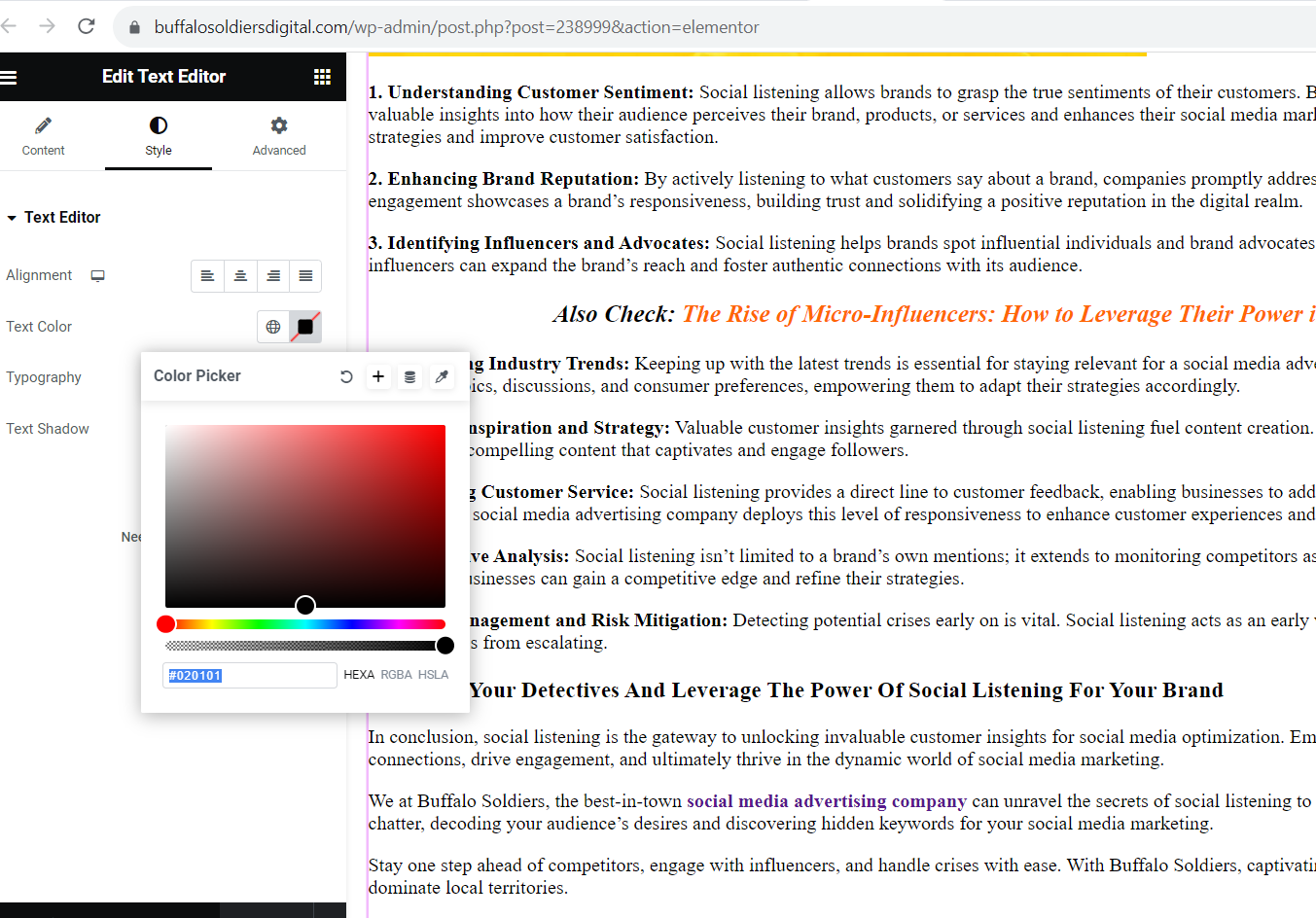Open the widgets panel grid icon
This screenshot has width=1316, height=918.
[322, 77]
